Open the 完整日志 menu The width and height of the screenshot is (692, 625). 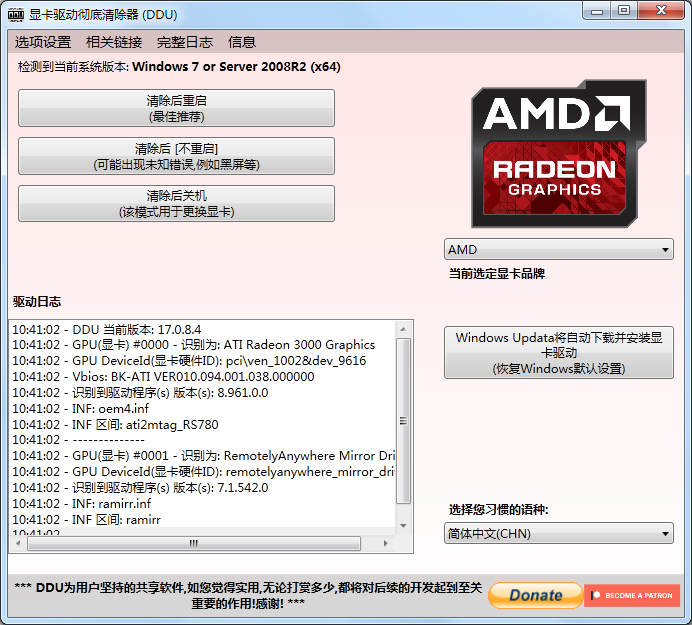(x=185, y=42)
